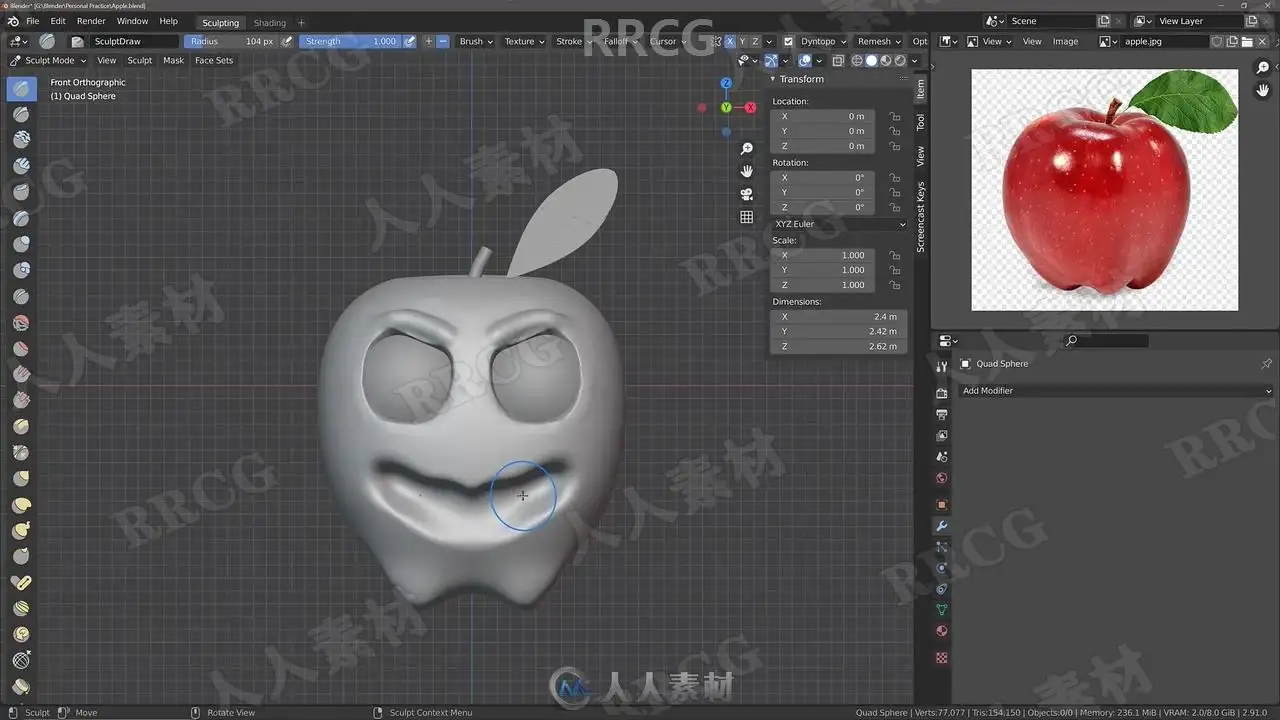
Task: Switch orthographic/perspective with grid icon
Action: point(746,217)
